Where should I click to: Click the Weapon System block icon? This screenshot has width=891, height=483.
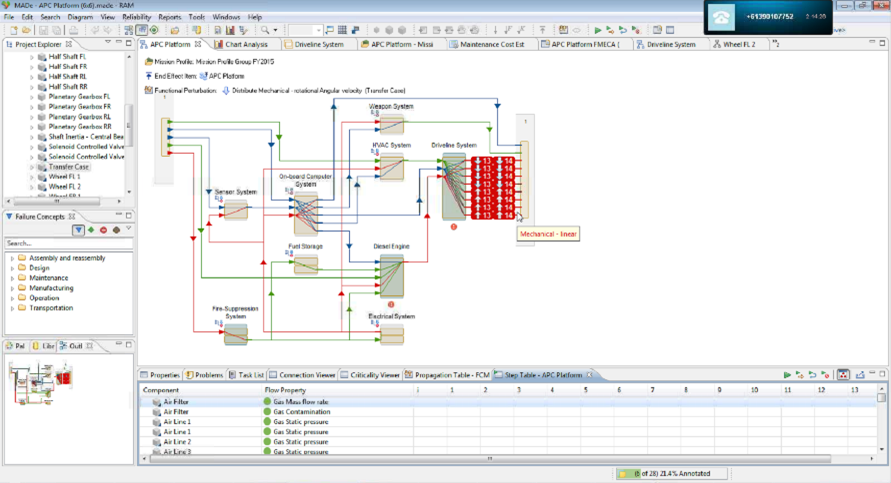(391, 124)
